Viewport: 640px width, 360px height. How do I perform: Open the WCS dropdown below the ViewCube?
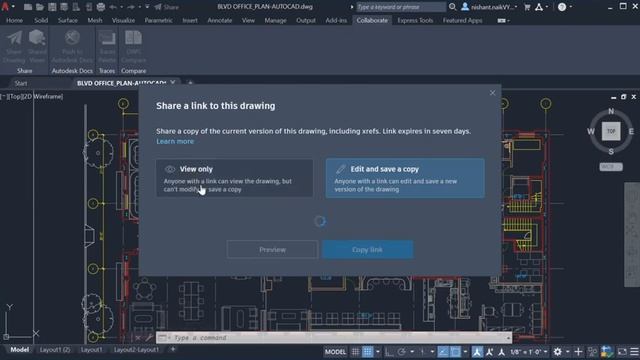coord(611,167)
